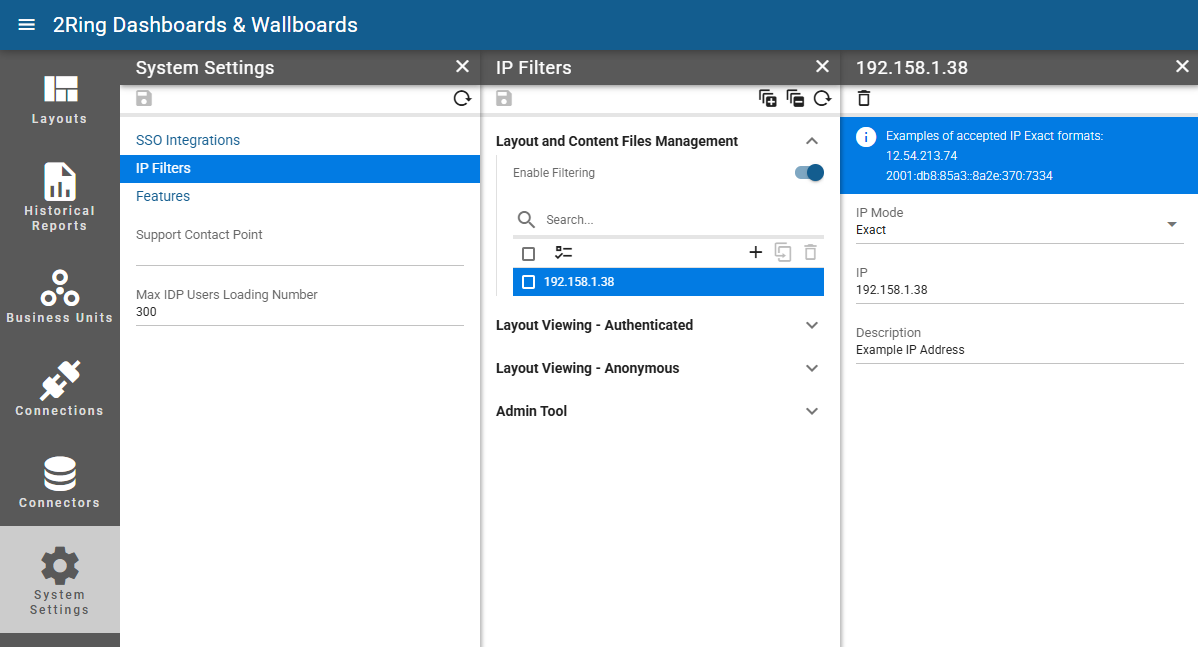Image resolution: width=1198 pixels, height=647 pixels.
Task: Open Layouts from the sidebar
Action: 60,100
